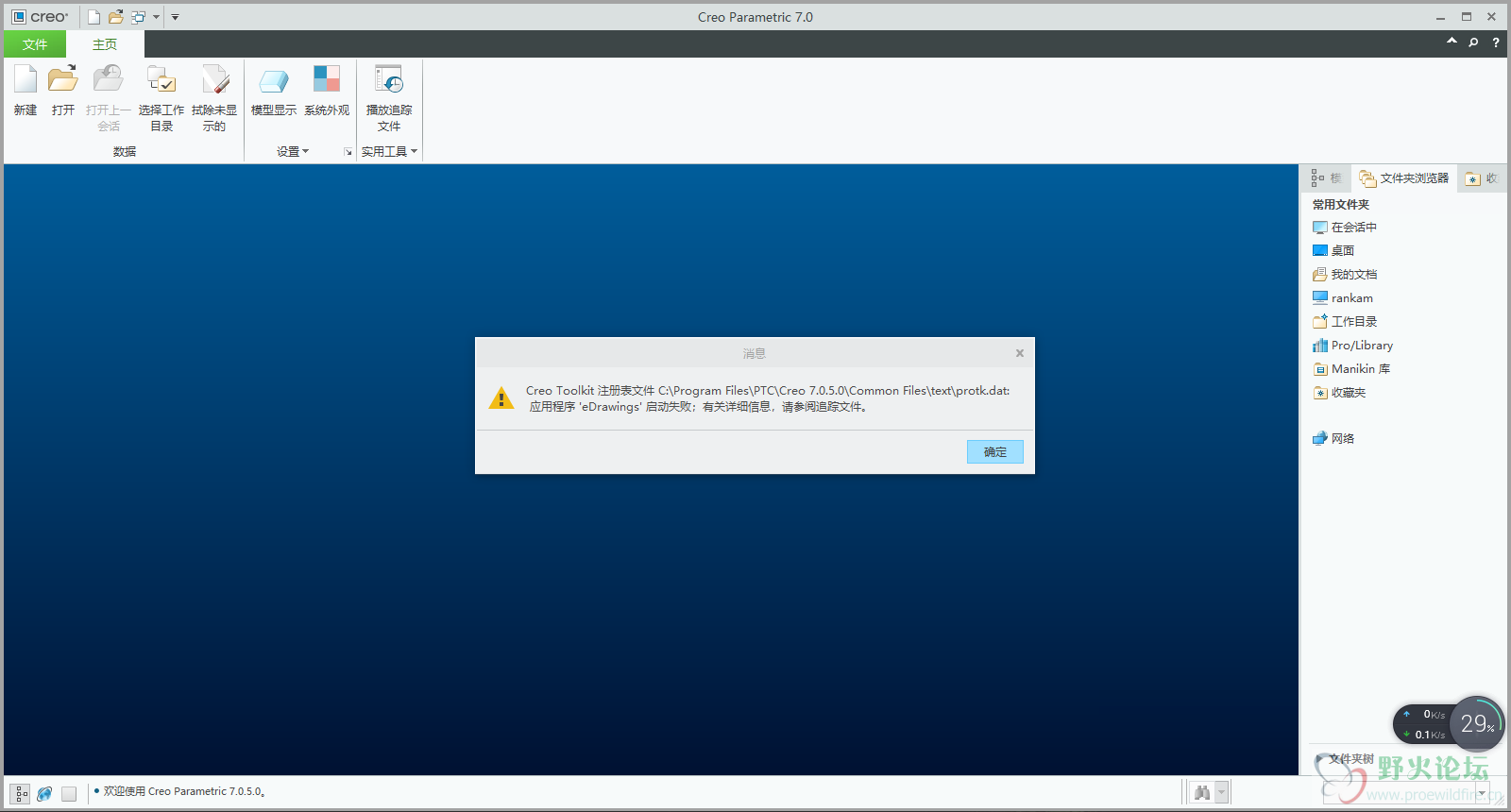Click the 拭除未显示的 icon

point(214,80)
